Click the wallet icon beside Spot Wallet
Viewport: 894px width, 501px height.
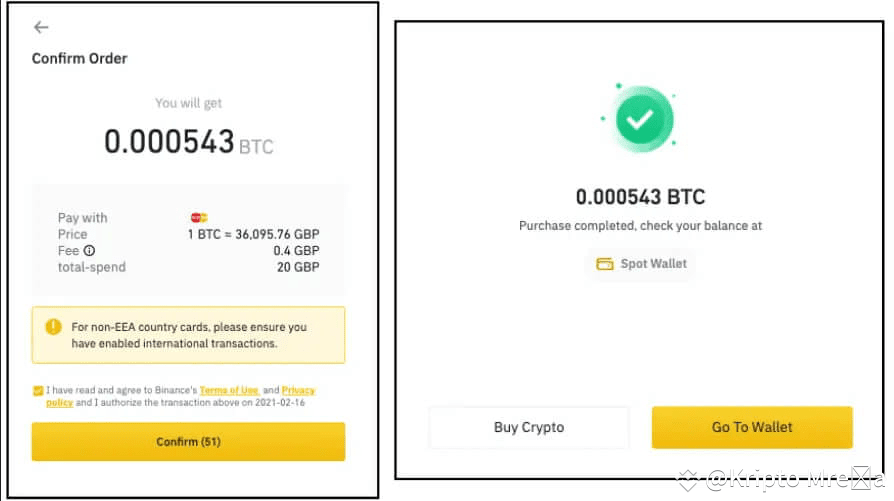pos(604,264)
